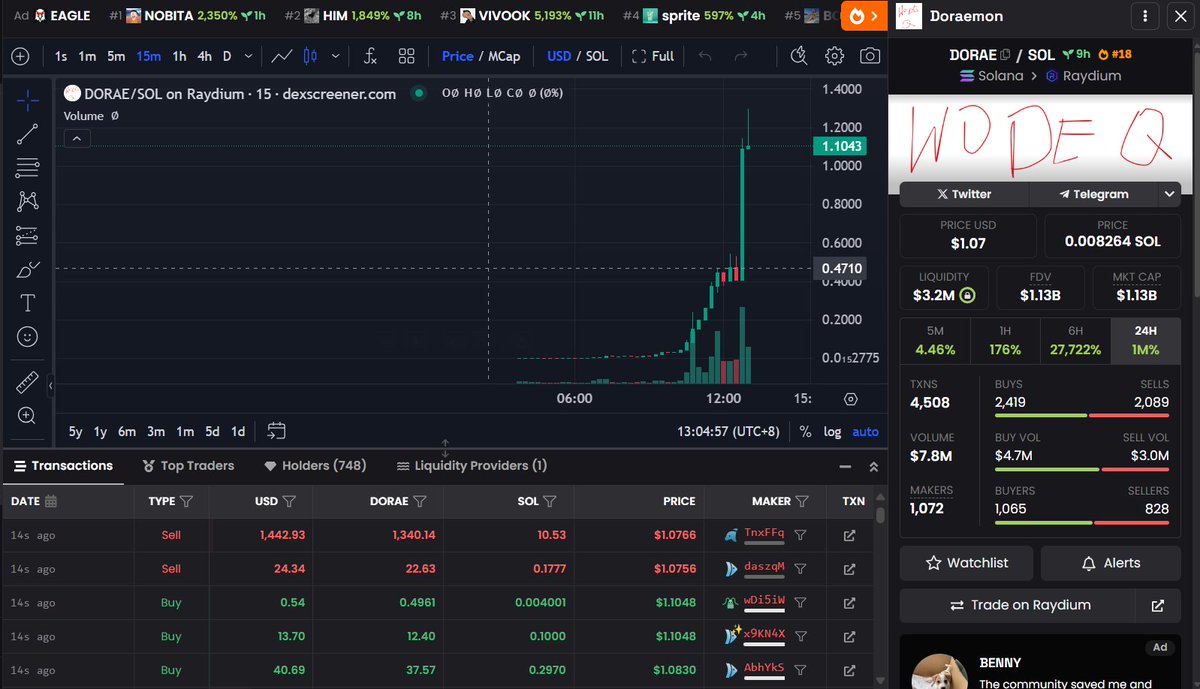Copy the DORAE token address
The width and height of the screenshot is (1200, 689).
tap(1006, 55)
